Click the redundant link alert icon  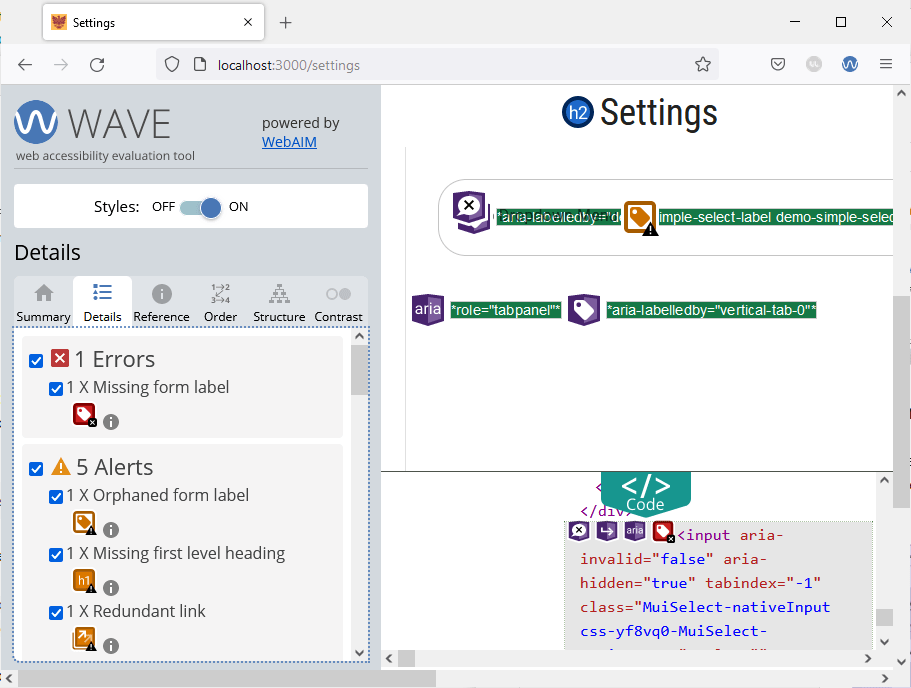(84, 639)
